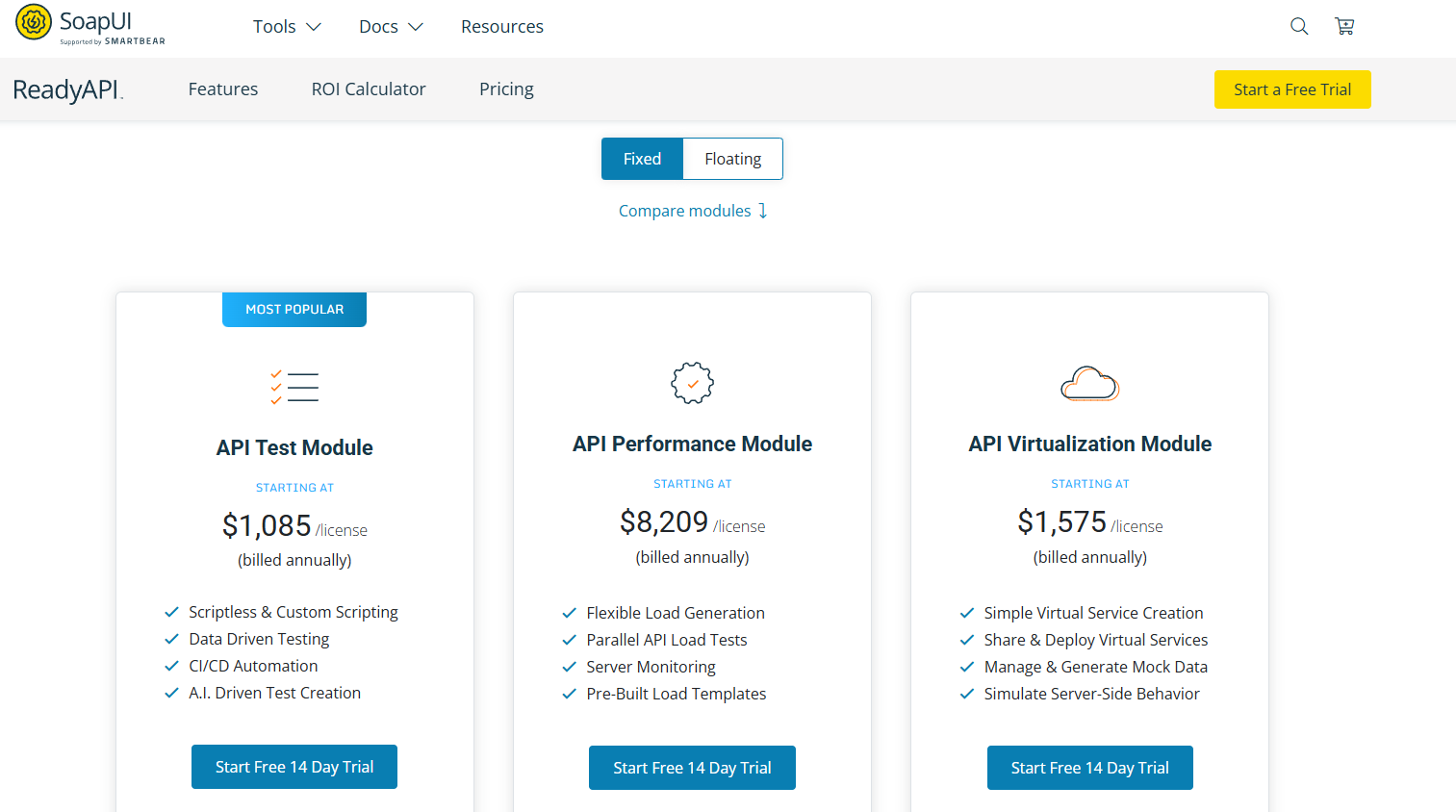The width and height of the screenshot is (1456, 812).
Task: Click the API Virtualization Module cloud icon
Action: [1089, 383]
